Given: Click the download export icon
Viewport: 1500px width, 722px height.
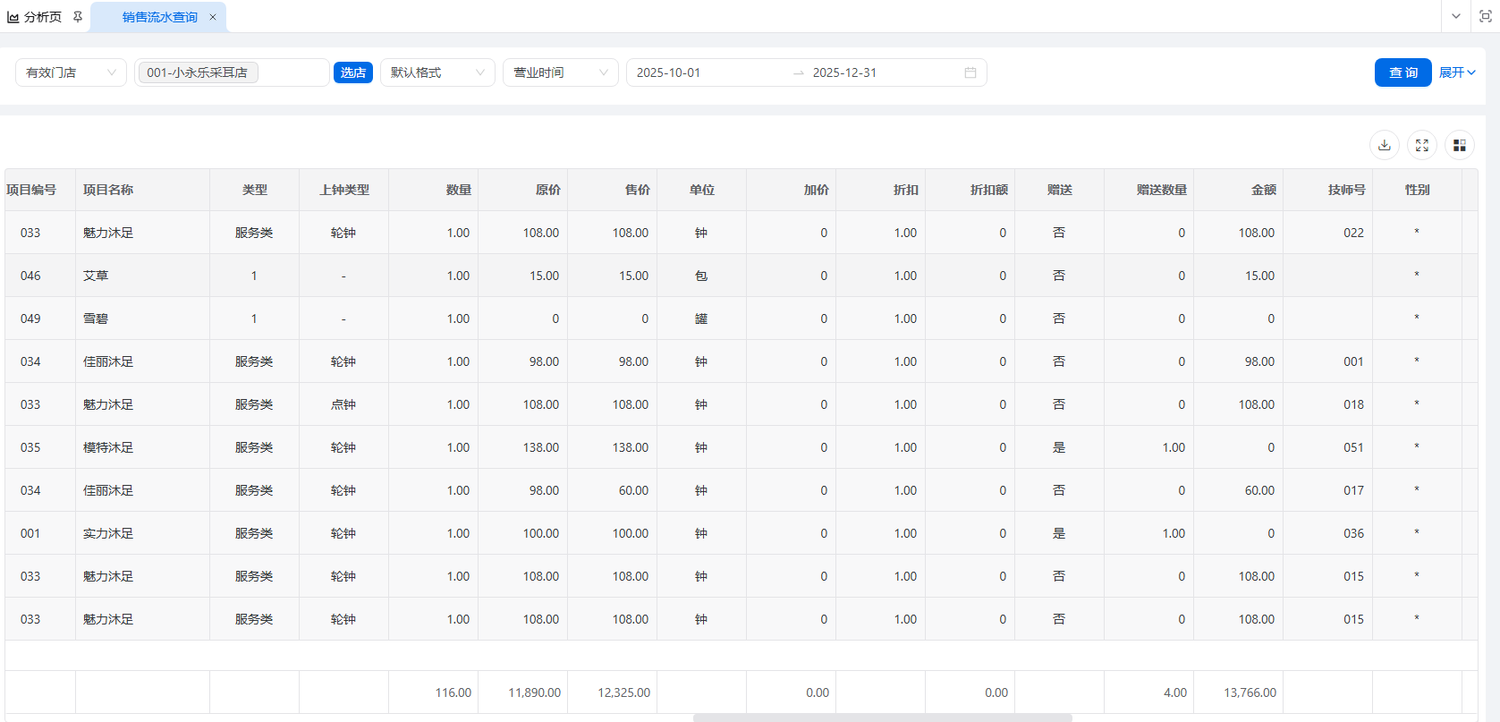Looking at the screenshot, I should click(x=1384, y=145).
